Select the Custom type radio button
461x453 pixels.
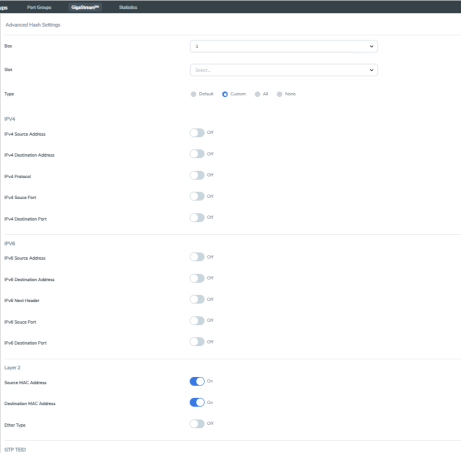click(225, 94)
